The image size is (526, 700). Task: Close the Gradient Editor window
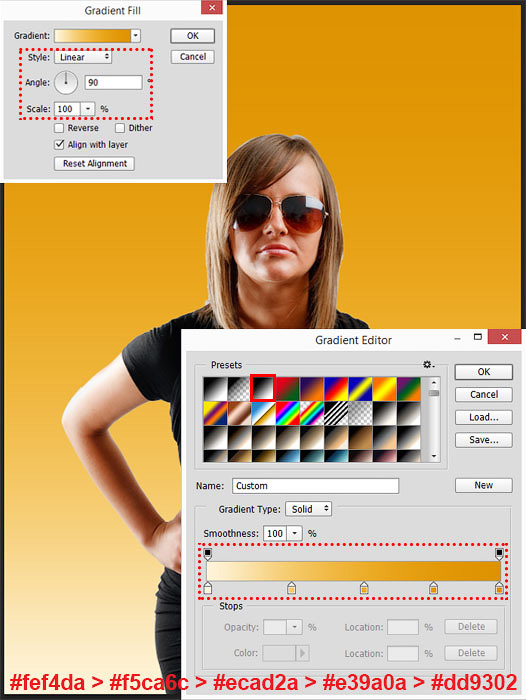504,337
